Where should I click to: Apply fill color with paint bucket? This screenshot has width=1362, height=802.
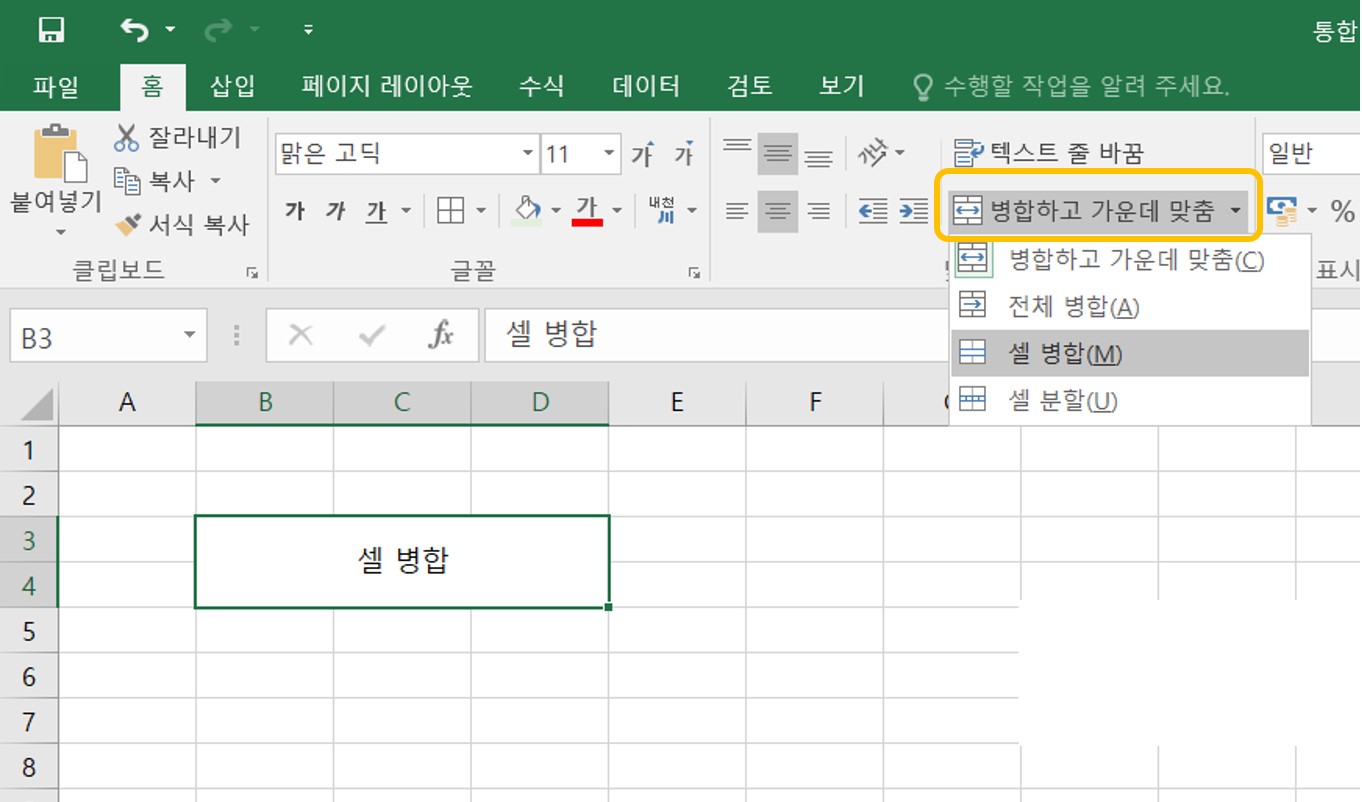click(x=526, y=210)
